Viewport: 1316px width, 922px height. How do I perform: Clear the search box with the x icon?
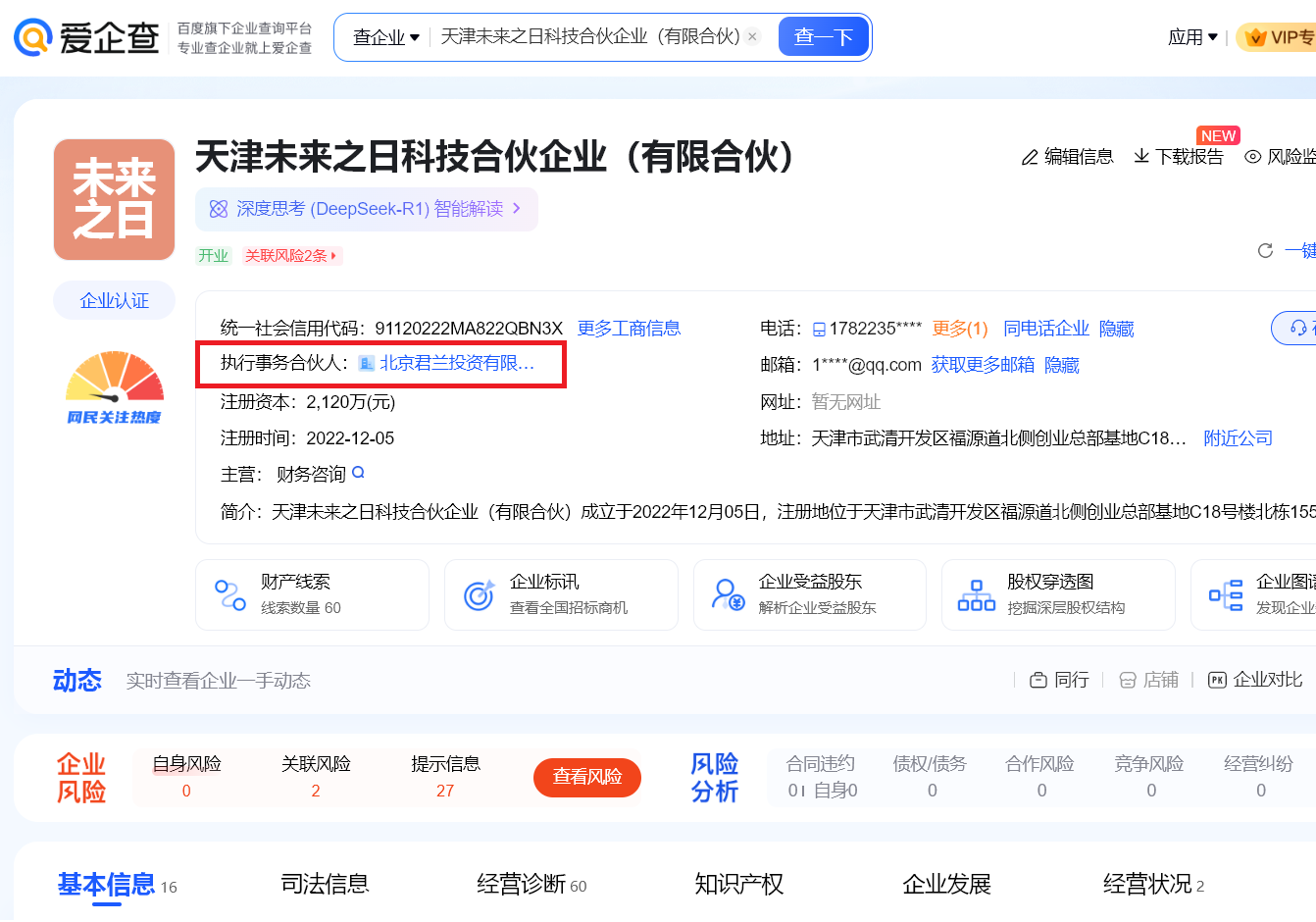coord(752,37)
